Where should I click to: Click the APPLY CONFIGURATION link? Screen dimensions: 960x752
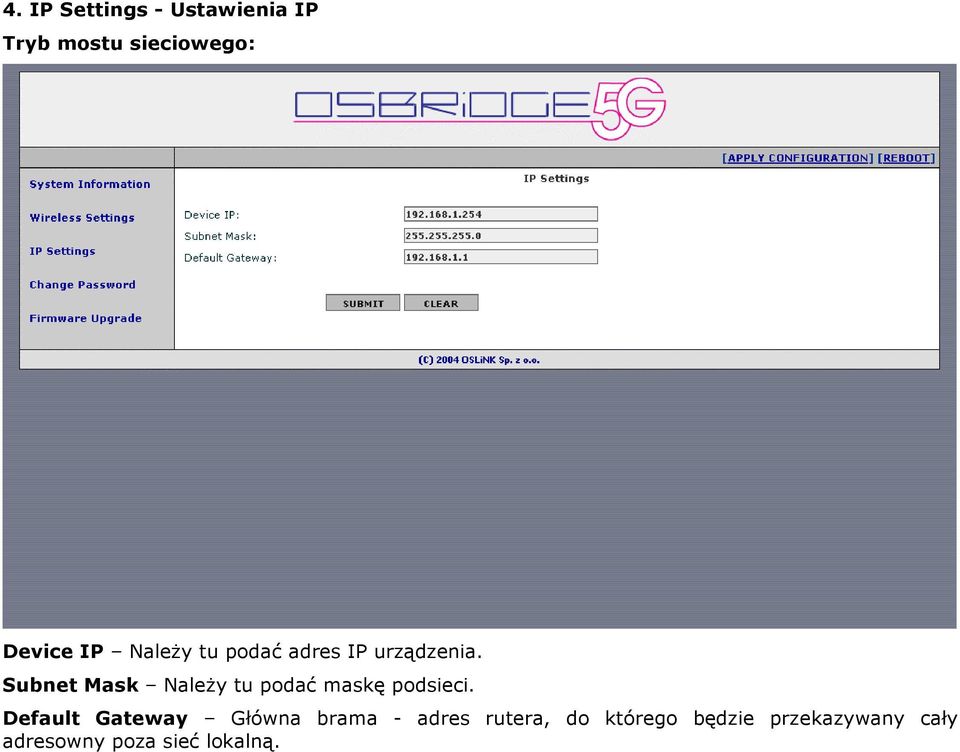pyautogui.click(x=798, y=158)
